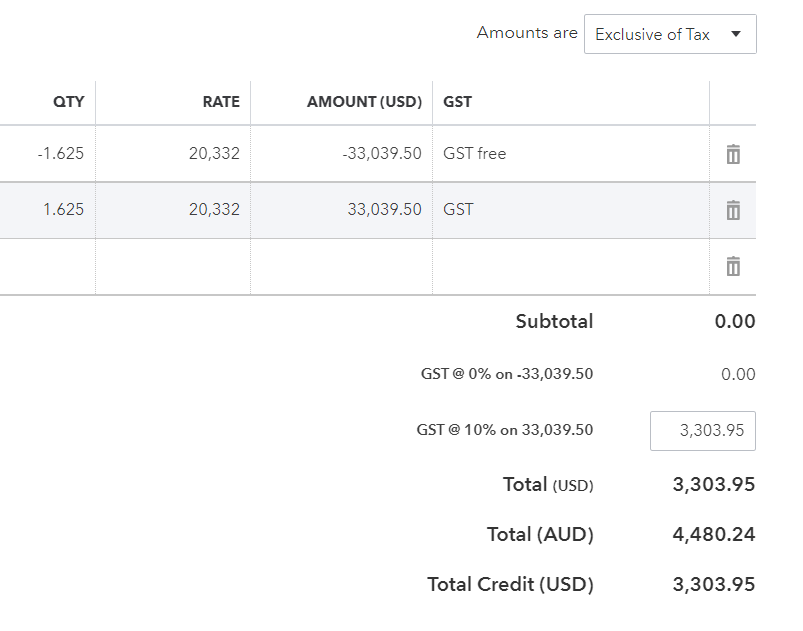Select the QTY column header
803x631 pixels.
point(68,101)
